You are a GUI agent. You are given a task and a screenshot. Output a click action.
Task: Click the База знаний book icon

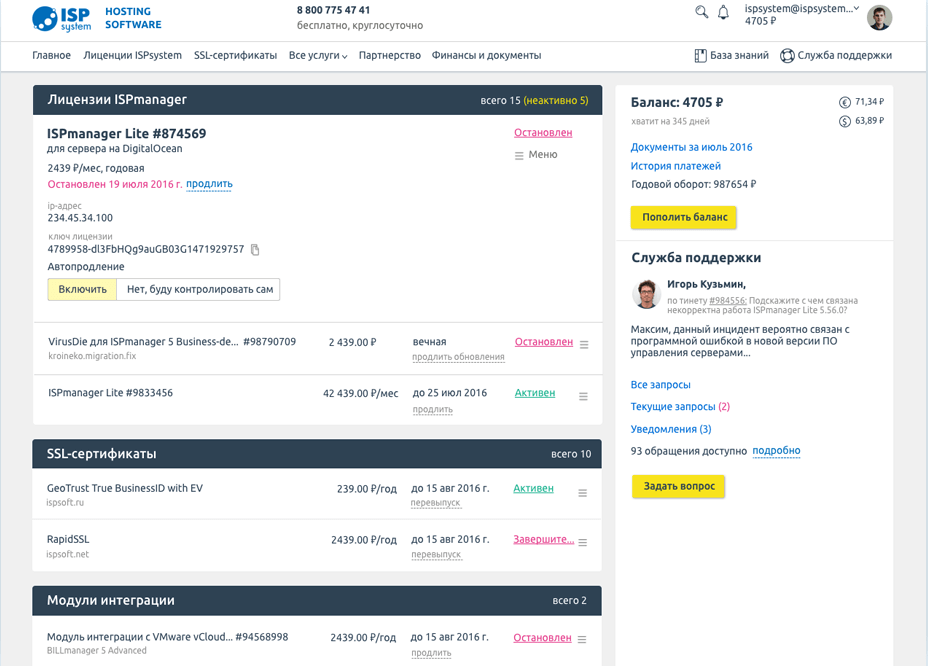click(700, 56)
